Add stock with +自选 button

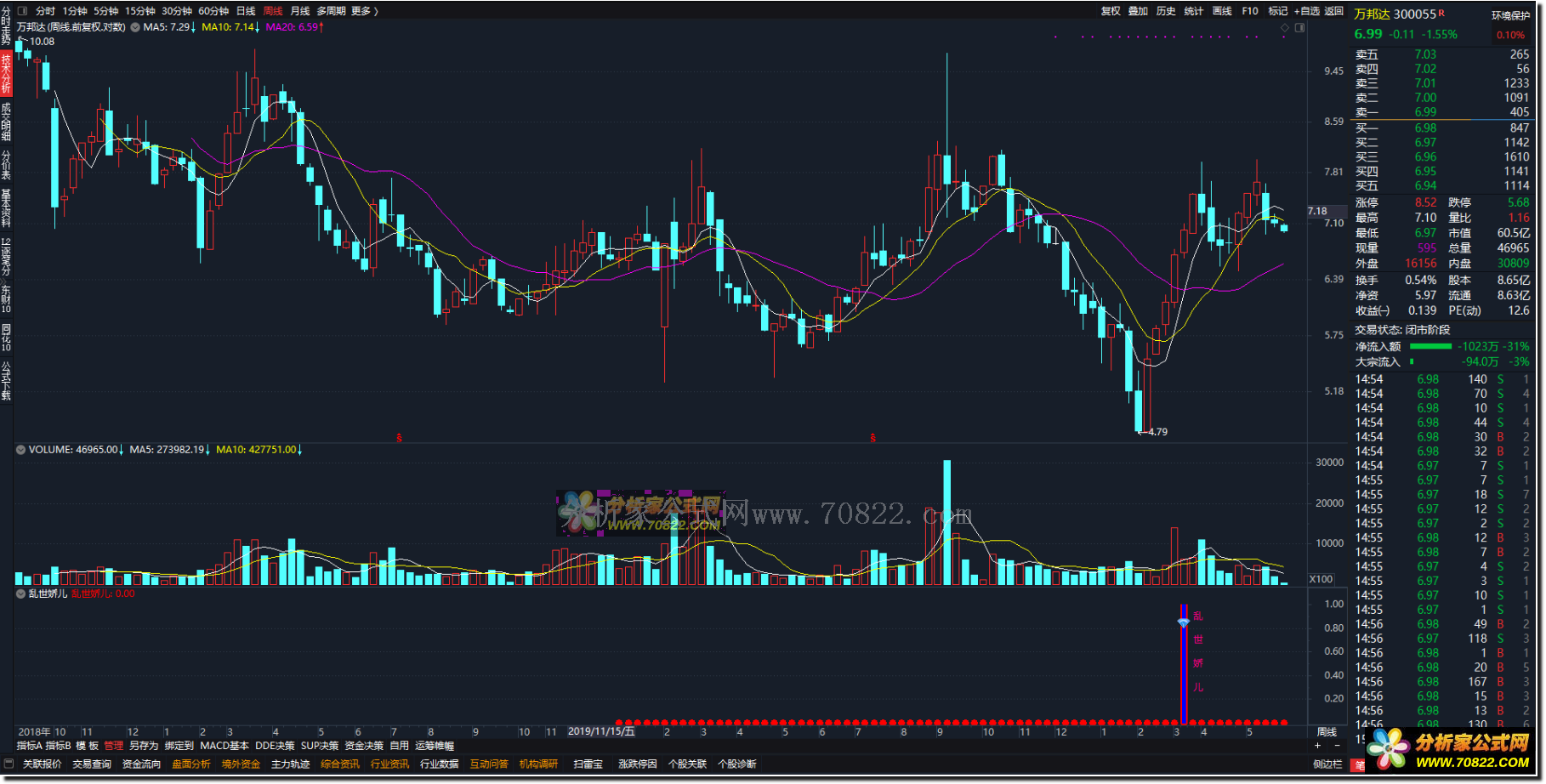click(x=1307, y=11)
